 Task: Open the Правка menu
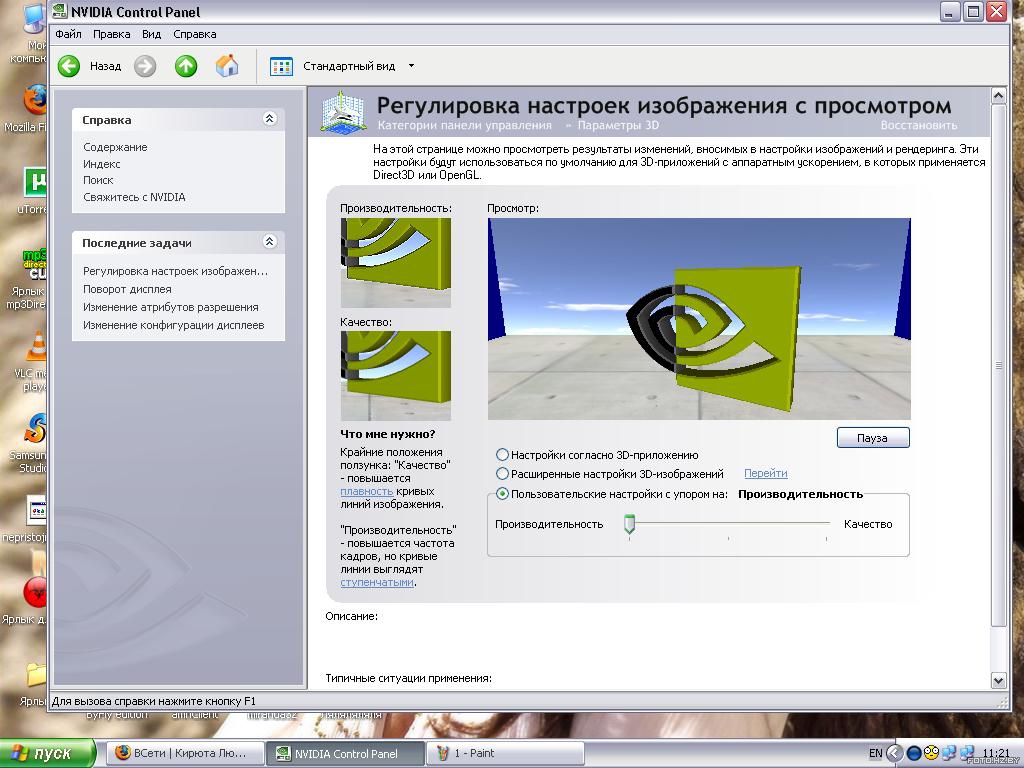point(111,34)
